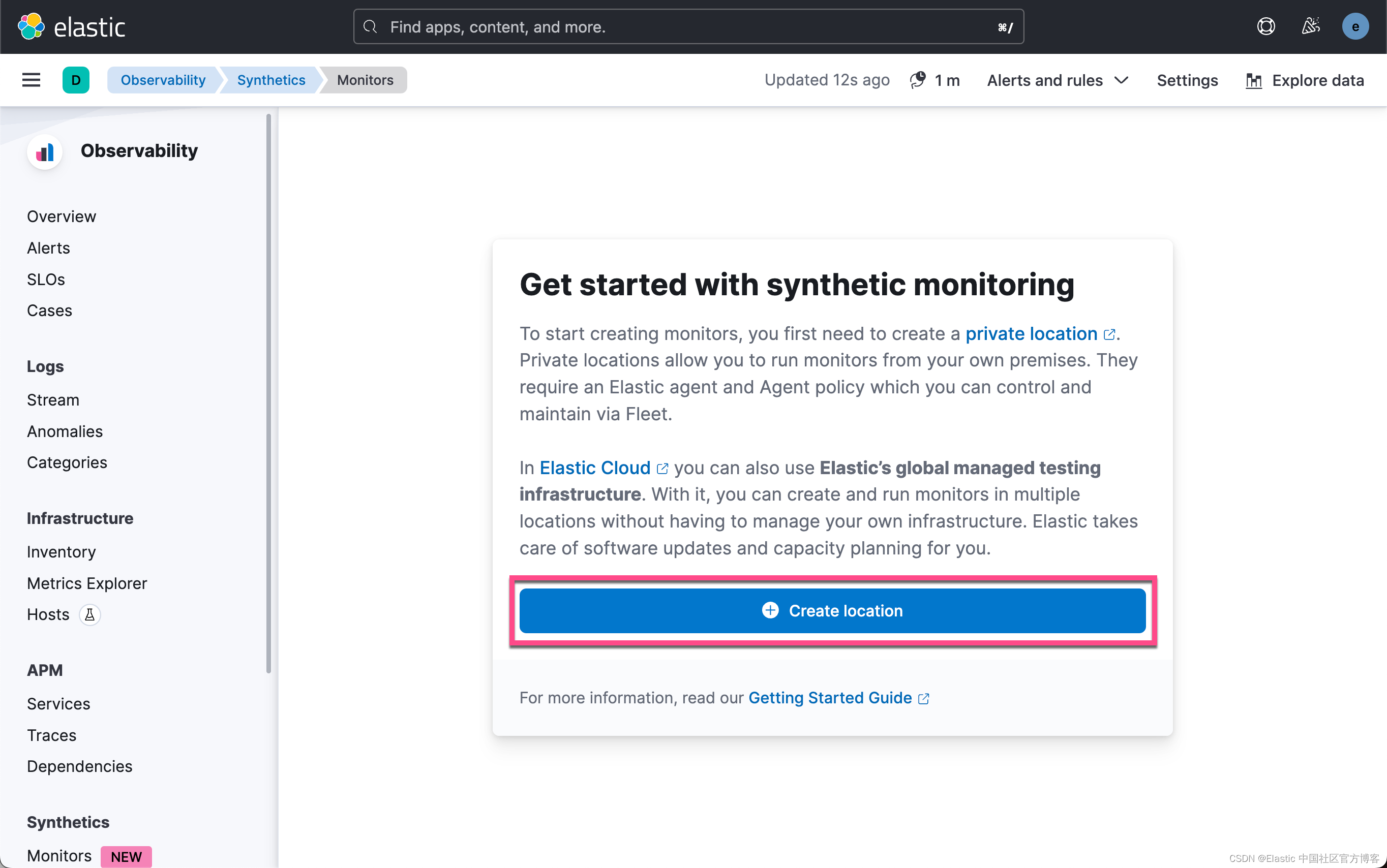Open the Getting Started Guide link
The height and width of the screenshot is (868, 1387).
coord(829,697)
